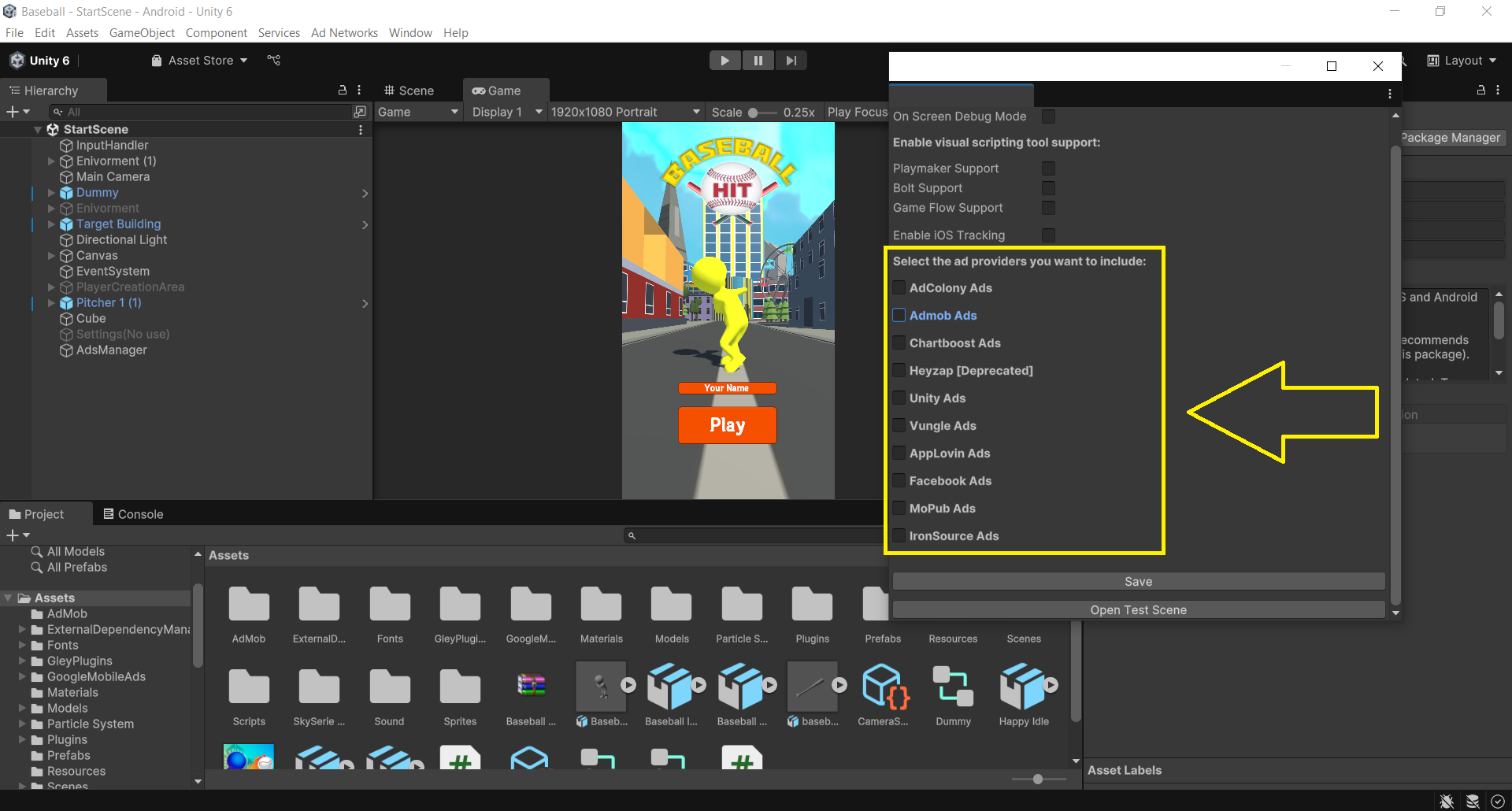Click the Hierarchy panel three-dot options menu

click(x=359, y=91)
